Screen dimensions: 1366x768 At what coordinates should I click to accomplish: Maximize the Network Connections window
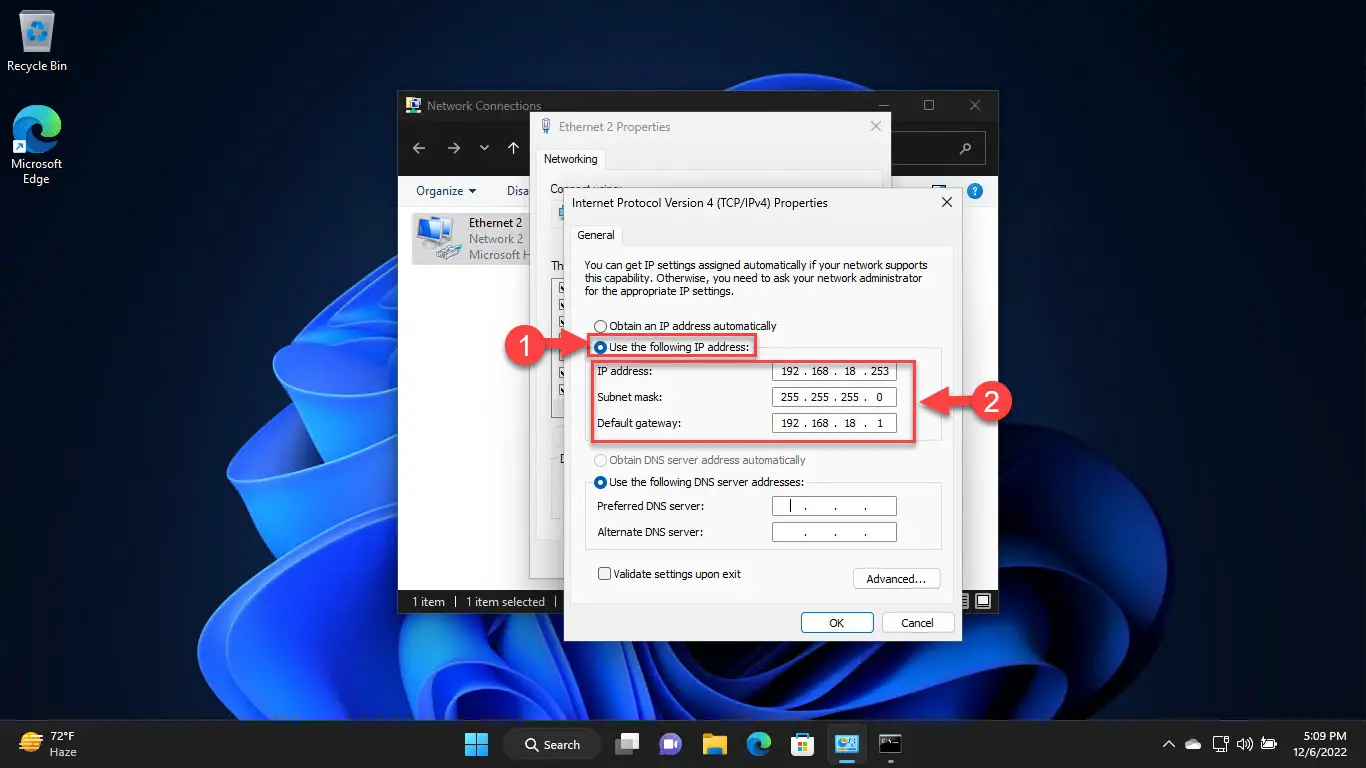click(929, 105)
